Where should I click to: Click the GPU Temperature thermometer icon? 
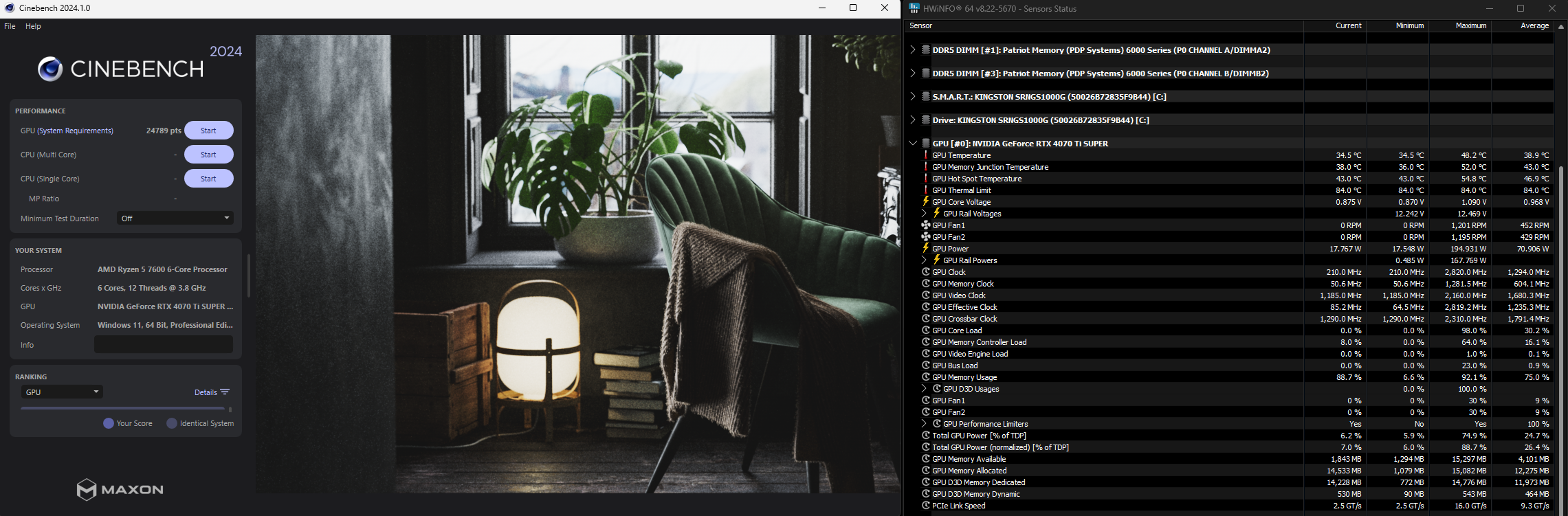pos(926,155)
